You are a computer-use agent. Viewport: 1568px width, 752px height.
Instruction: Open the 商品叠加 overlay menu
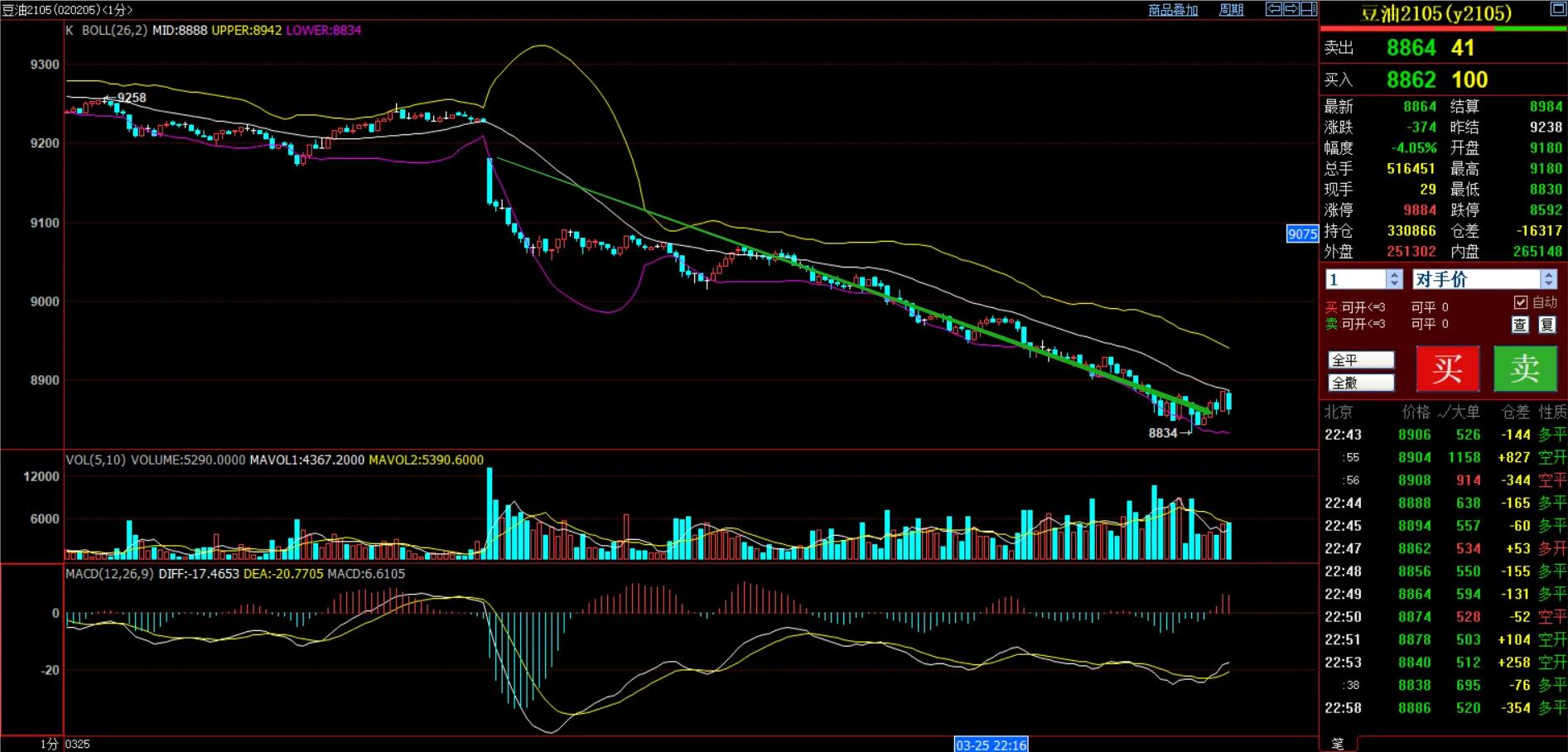click(x=1173, y=10)
